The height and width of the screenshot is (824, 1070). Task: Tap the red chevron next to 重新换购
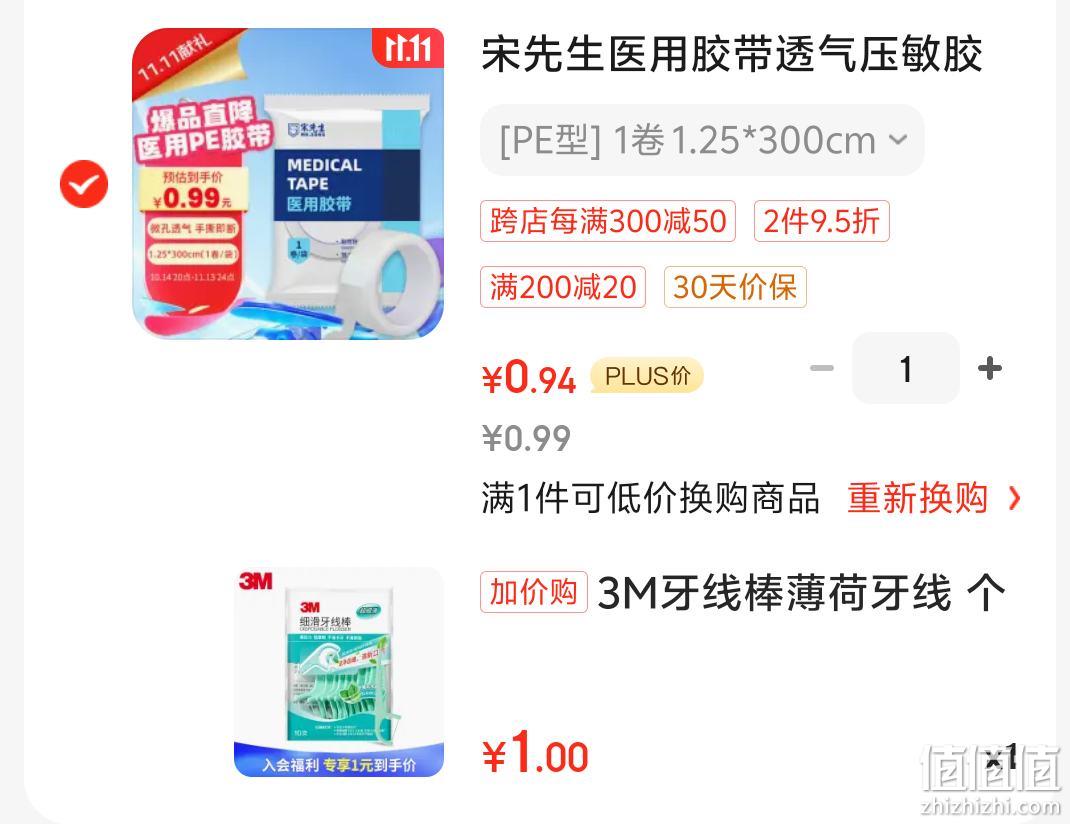[x=1015, y=499]
